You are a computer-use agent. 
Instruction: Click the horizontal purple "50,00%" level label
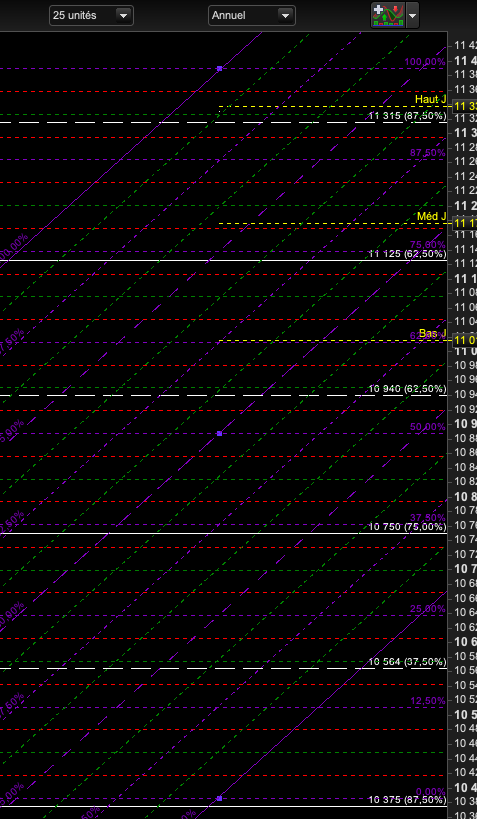click(x=427, y=427)
